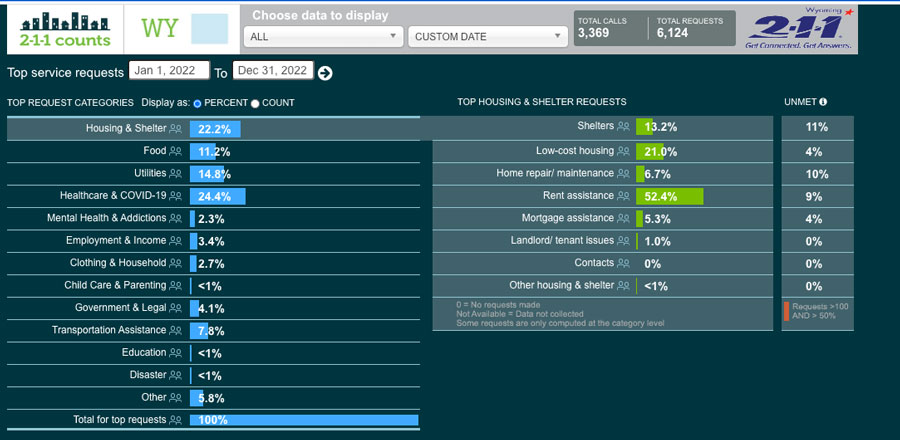Click the people icon next to Shelters

624,127
